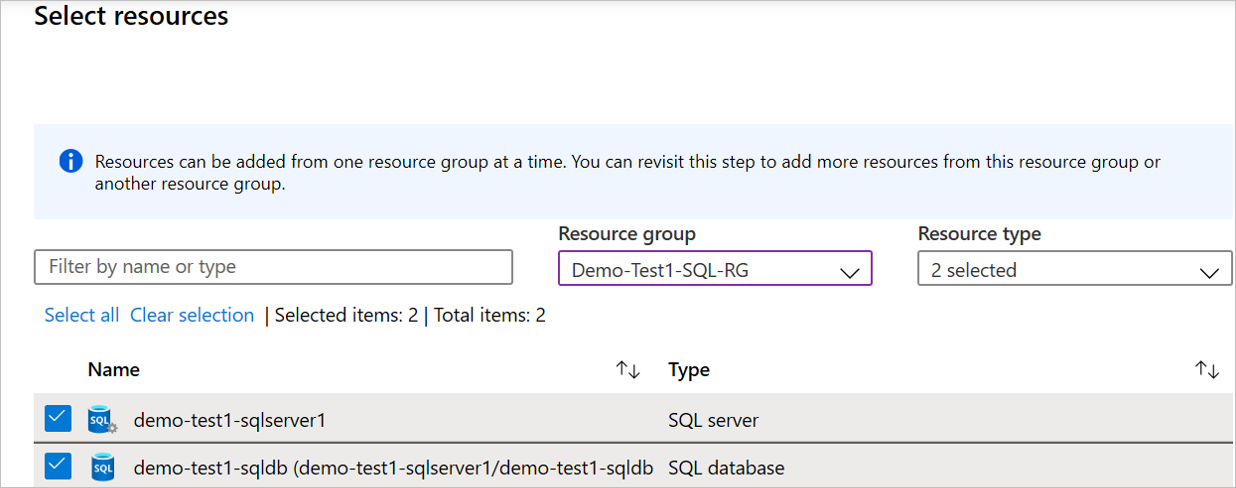This screenshot has width=1236, height=488.
Task: Expand the Resource type '2 selected' dropdown
Action: [1074, 270]
